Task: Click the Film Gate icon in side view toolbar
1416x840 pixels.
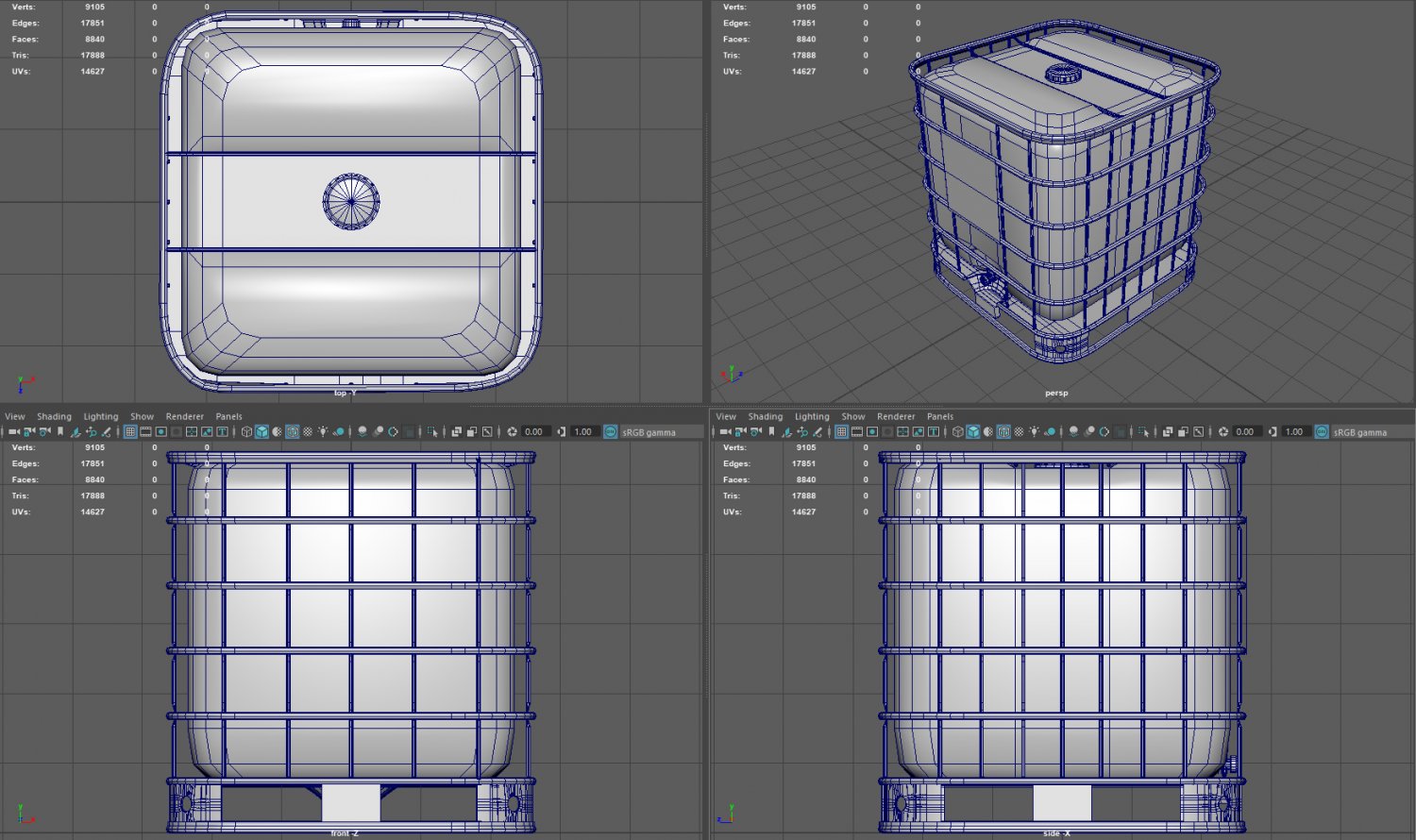Action: point(856,432)
